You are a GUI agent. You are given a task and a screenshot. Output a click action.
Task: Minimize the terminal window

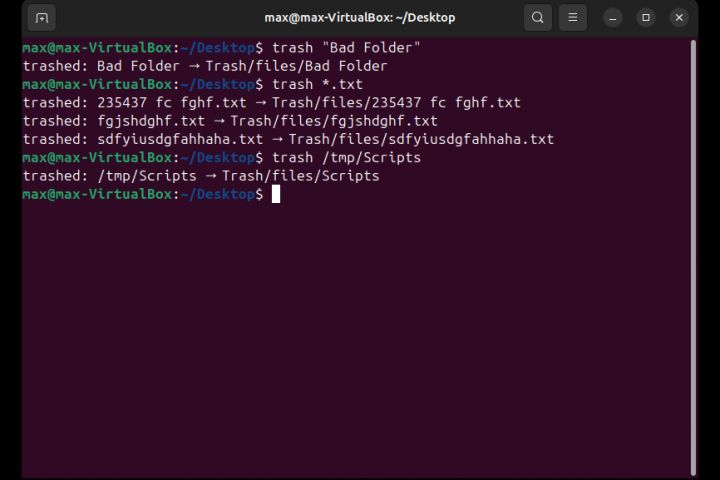point(613,18)
